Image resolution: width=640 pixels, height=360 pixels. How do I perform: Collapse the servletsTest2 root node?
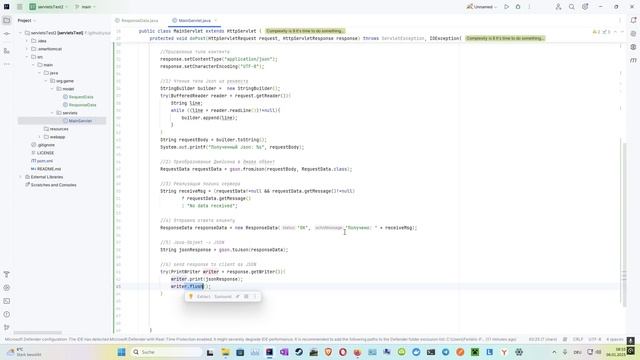[x=20, y=33]
